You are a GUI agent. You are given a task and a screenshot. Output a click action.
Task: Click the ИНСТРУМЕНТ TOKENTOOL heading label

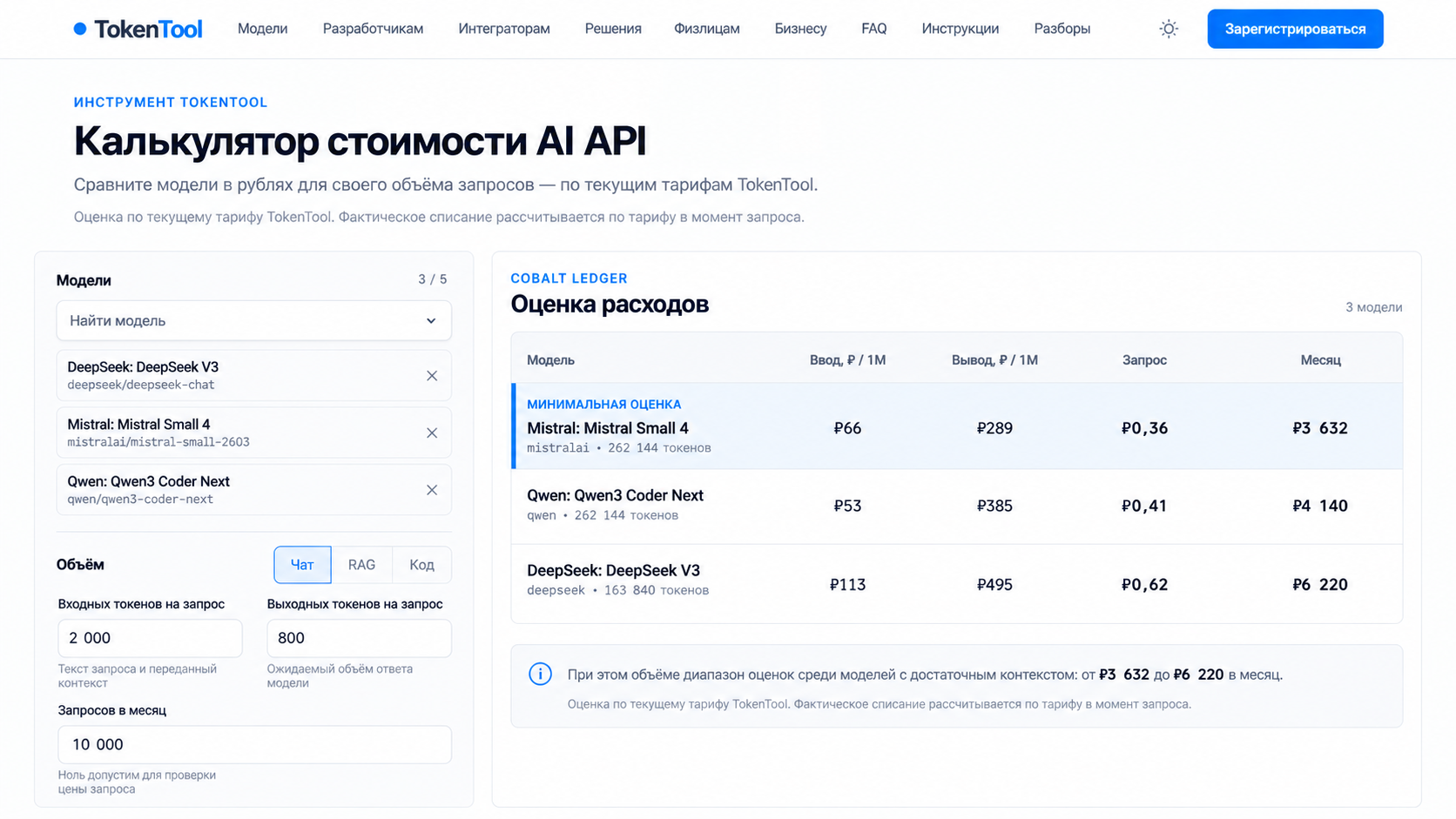[171, 102]
